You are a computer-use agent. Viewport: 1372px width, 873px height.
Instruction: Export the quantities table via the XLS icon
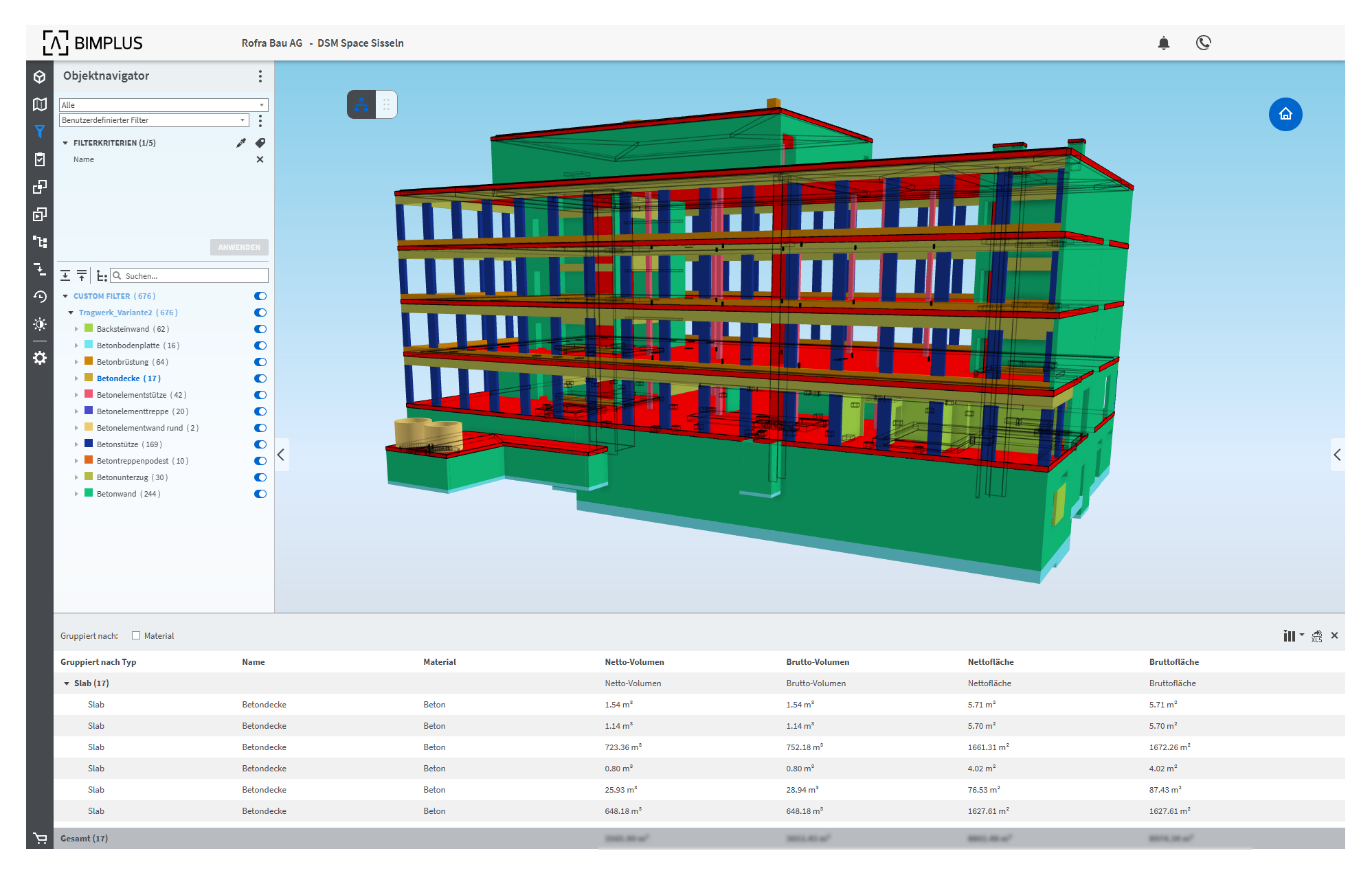(1316, 635)
